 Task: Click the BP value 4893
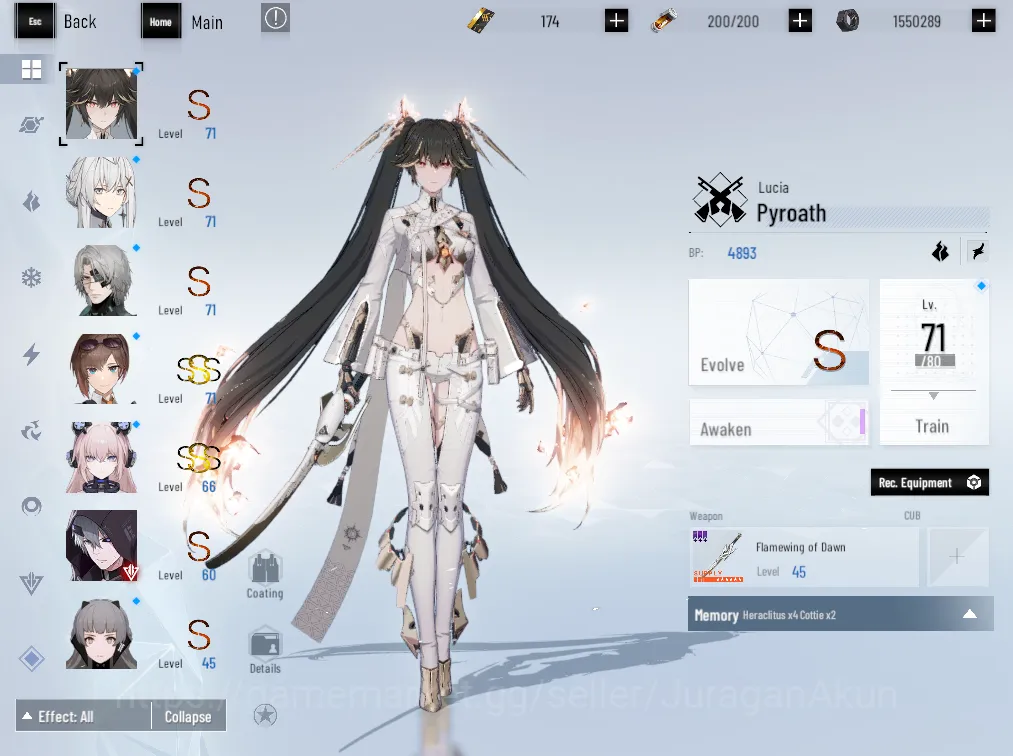[742, 253]
